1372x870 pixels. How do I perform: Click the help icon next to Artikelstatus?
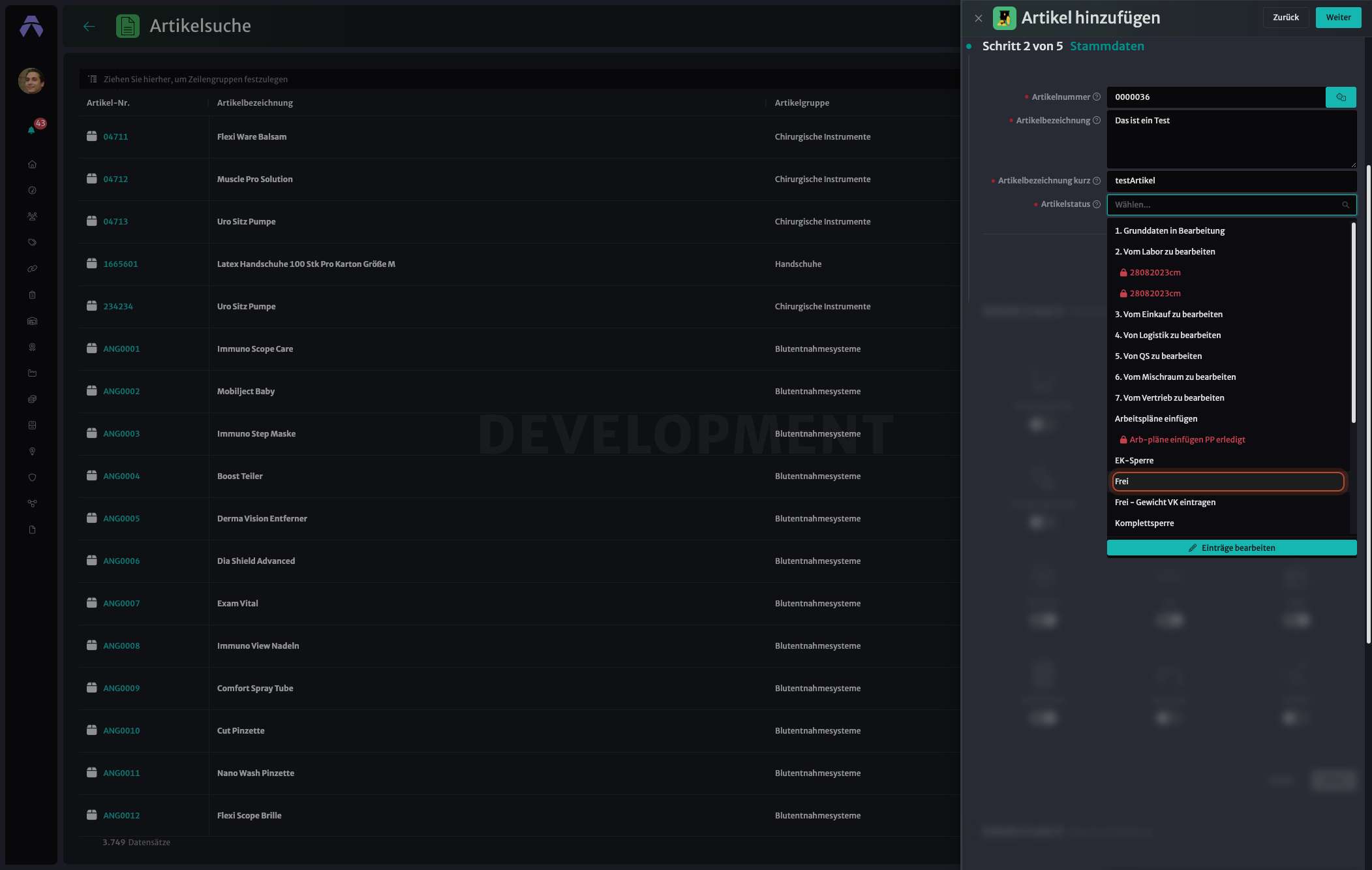[x=1097, y=204]
